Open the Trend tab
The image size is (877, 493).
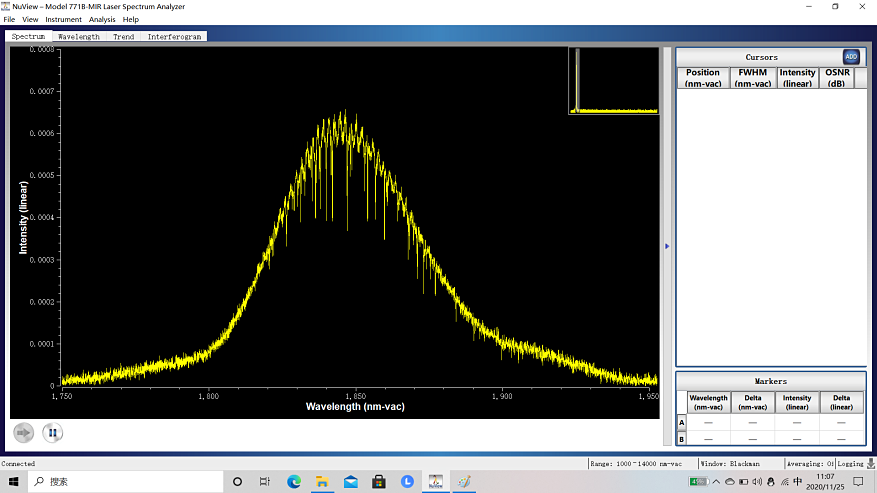point(123,37)
